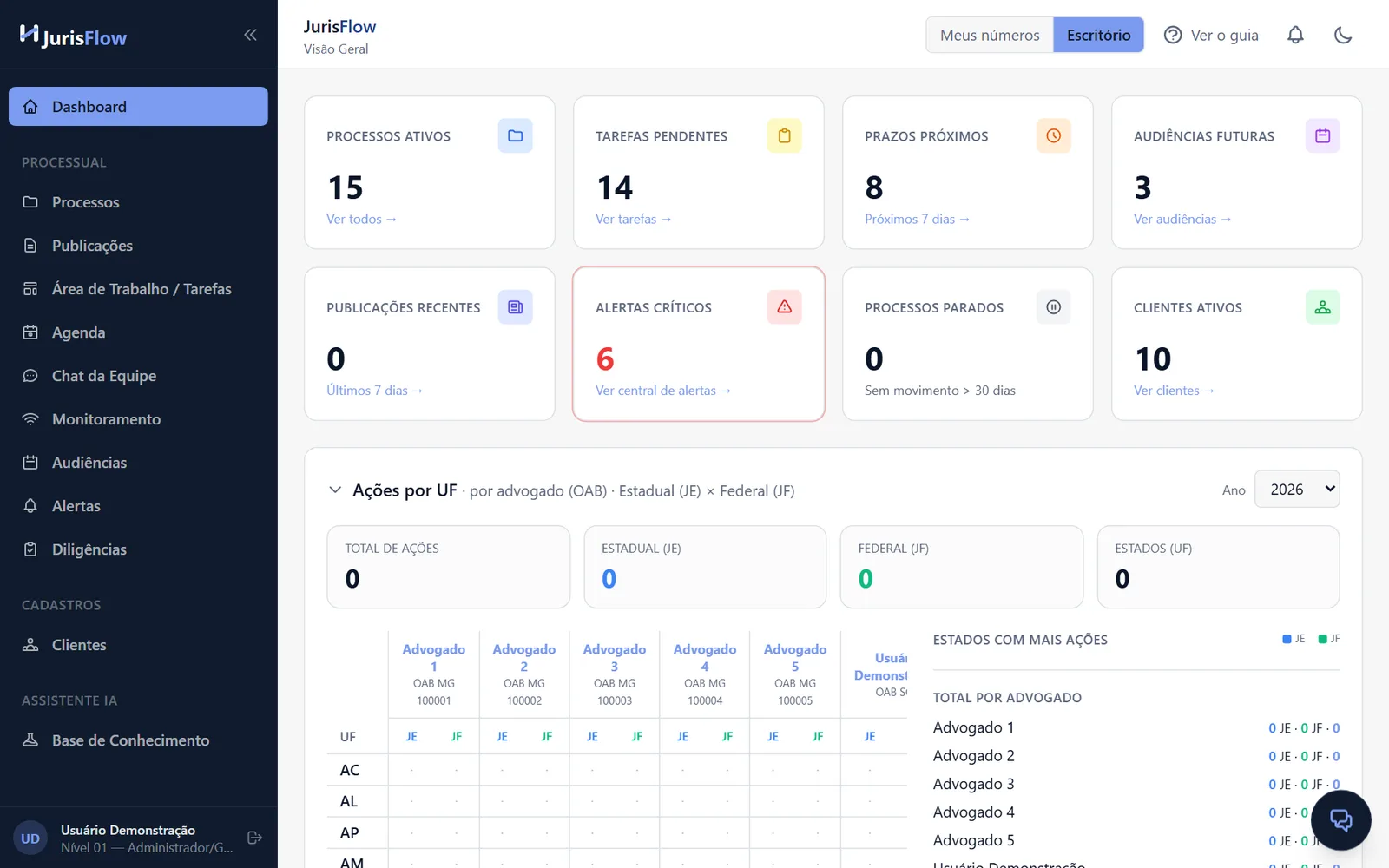Open the notifications bell

click(x=1295, y=35)
